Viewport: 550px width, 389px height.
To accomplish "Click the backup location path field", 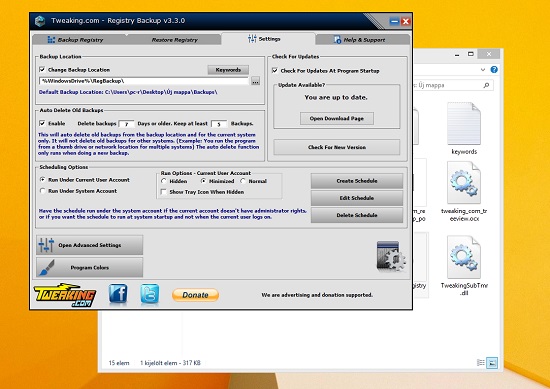I will pos(144,81).
